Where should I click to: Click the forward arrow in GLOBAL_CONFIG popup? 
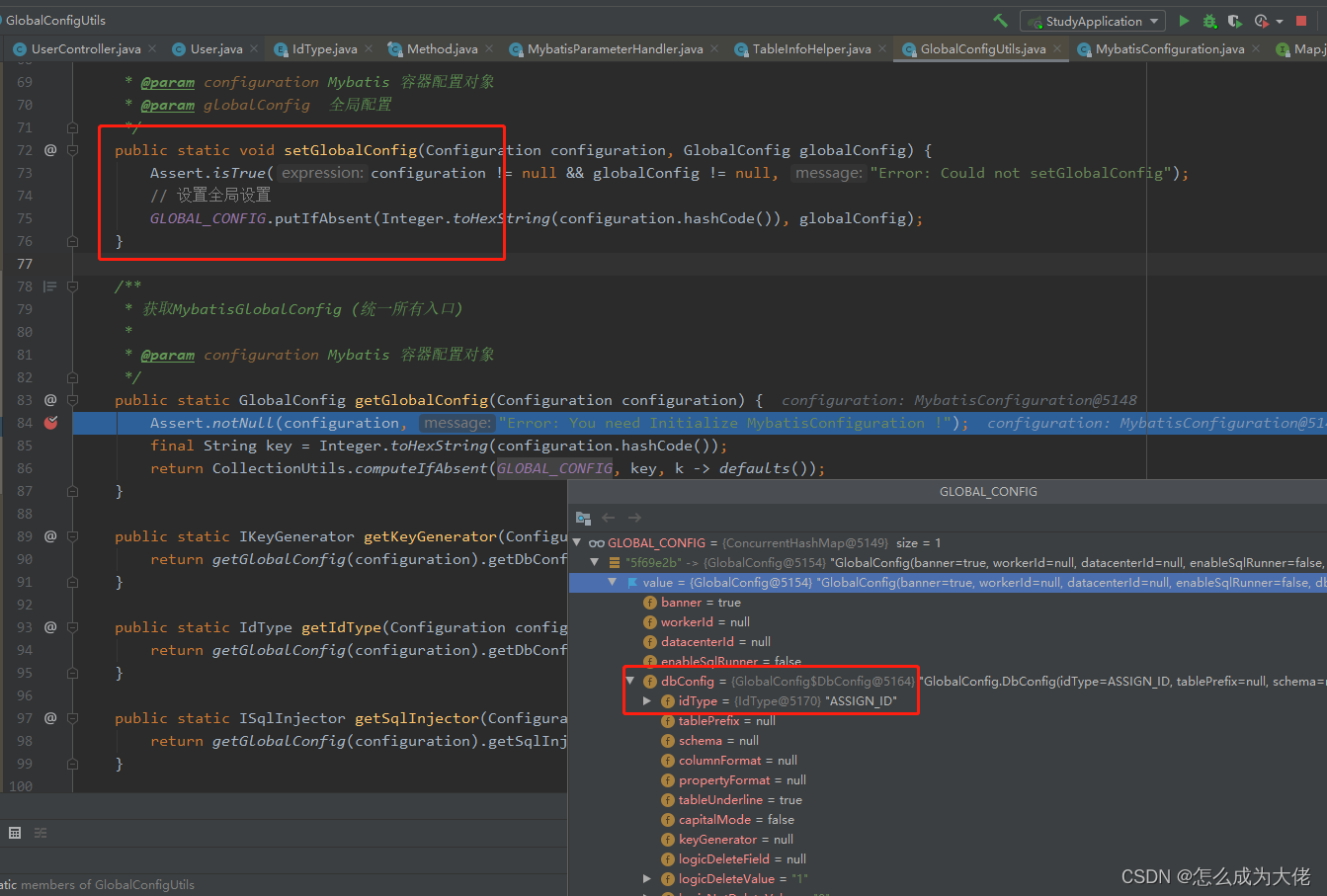pyautogui.click(x=634, y=518)
